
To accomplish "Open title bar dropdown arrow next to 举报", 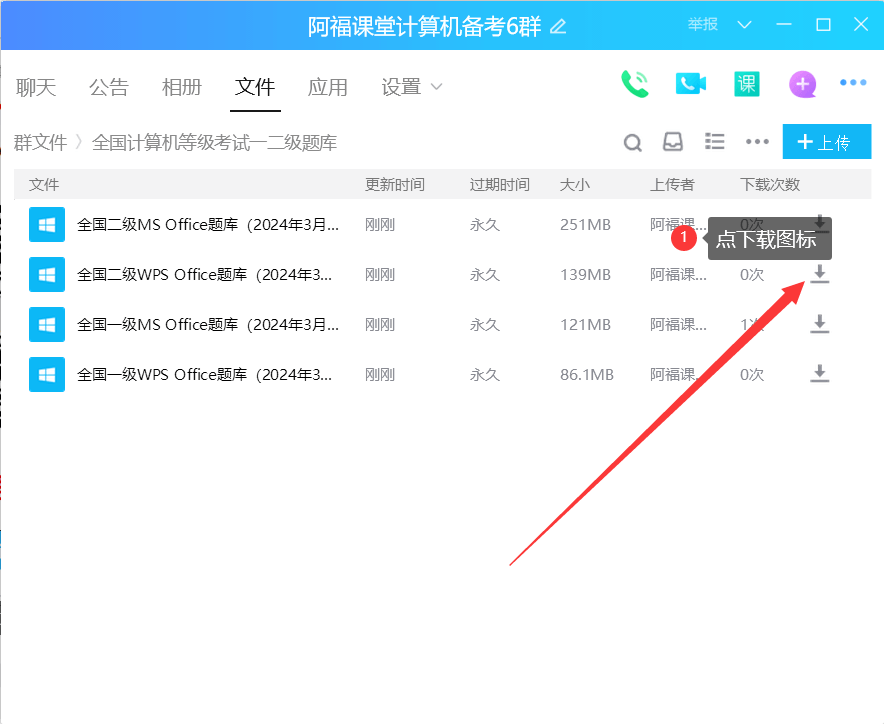I will point(744,25).
